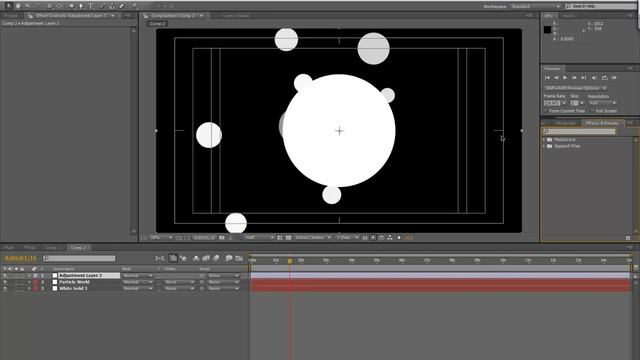Open Active Camera view dropdown
Viewport: 640px width, 360px height.
(312, 238)
